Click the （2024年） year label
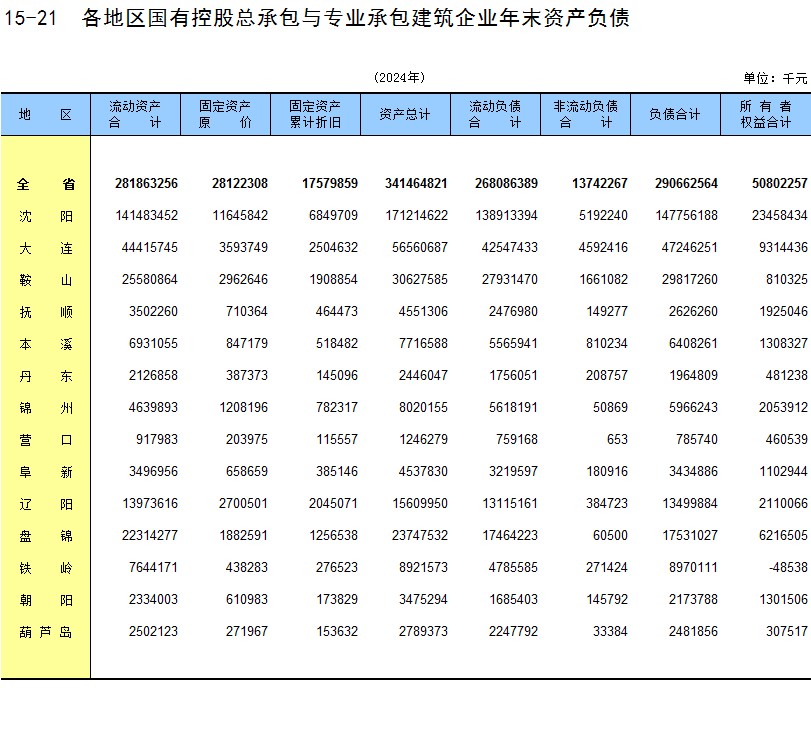The height and width of the screenshot is (744, 811). click(399, 78)
